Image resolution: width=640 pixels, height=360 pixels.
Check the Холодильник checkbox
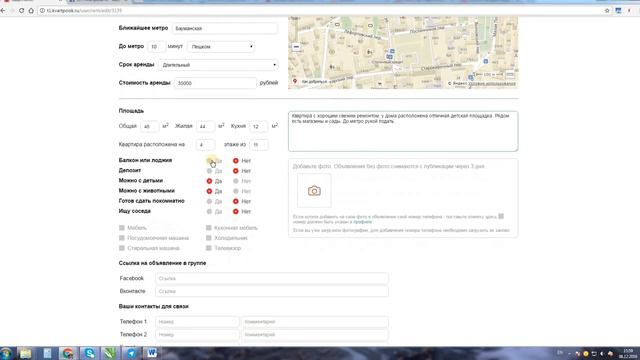pos(209,238)
